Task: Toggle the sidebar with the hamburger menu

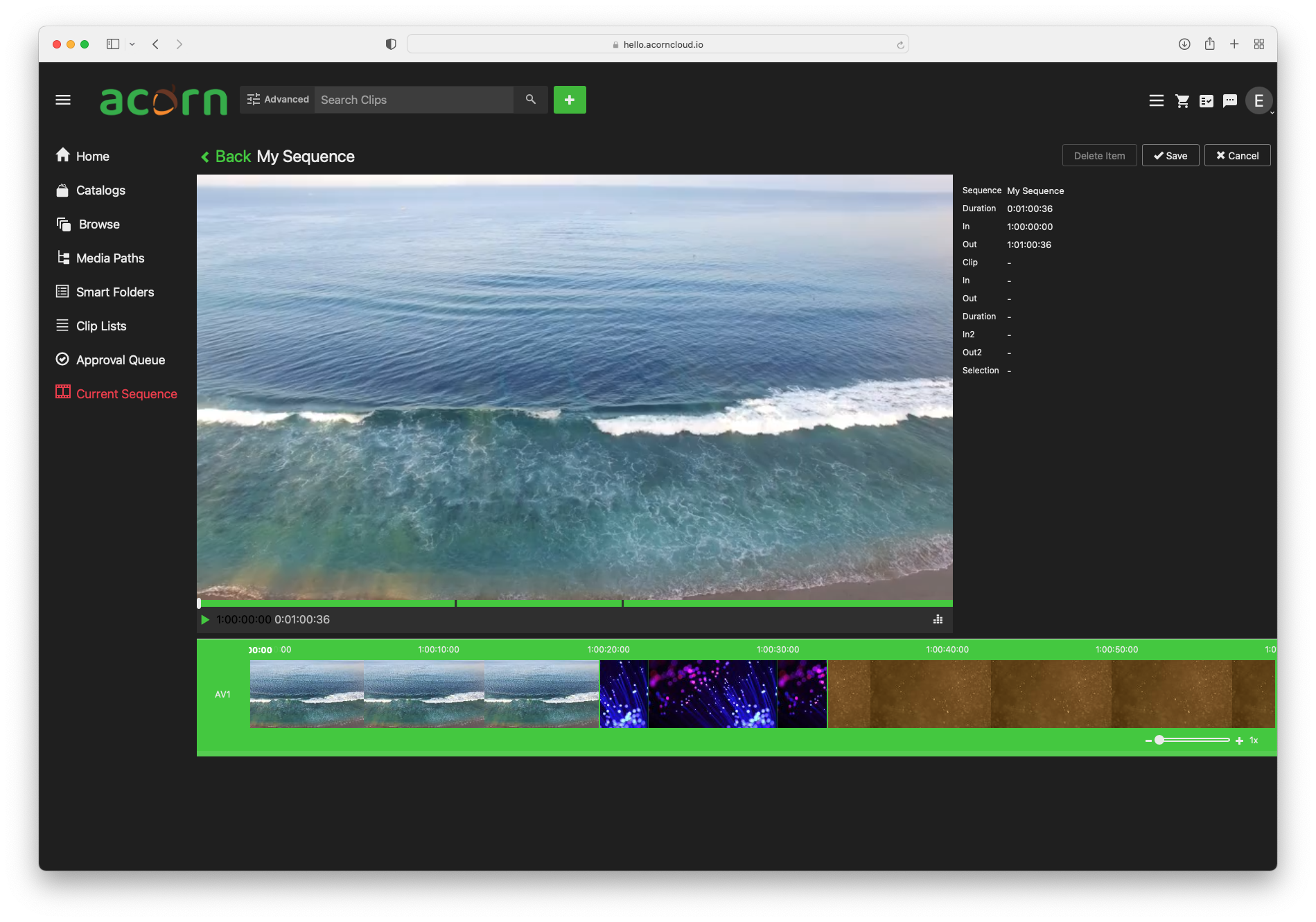Action: pyautogui.click(x=63, y=100)
